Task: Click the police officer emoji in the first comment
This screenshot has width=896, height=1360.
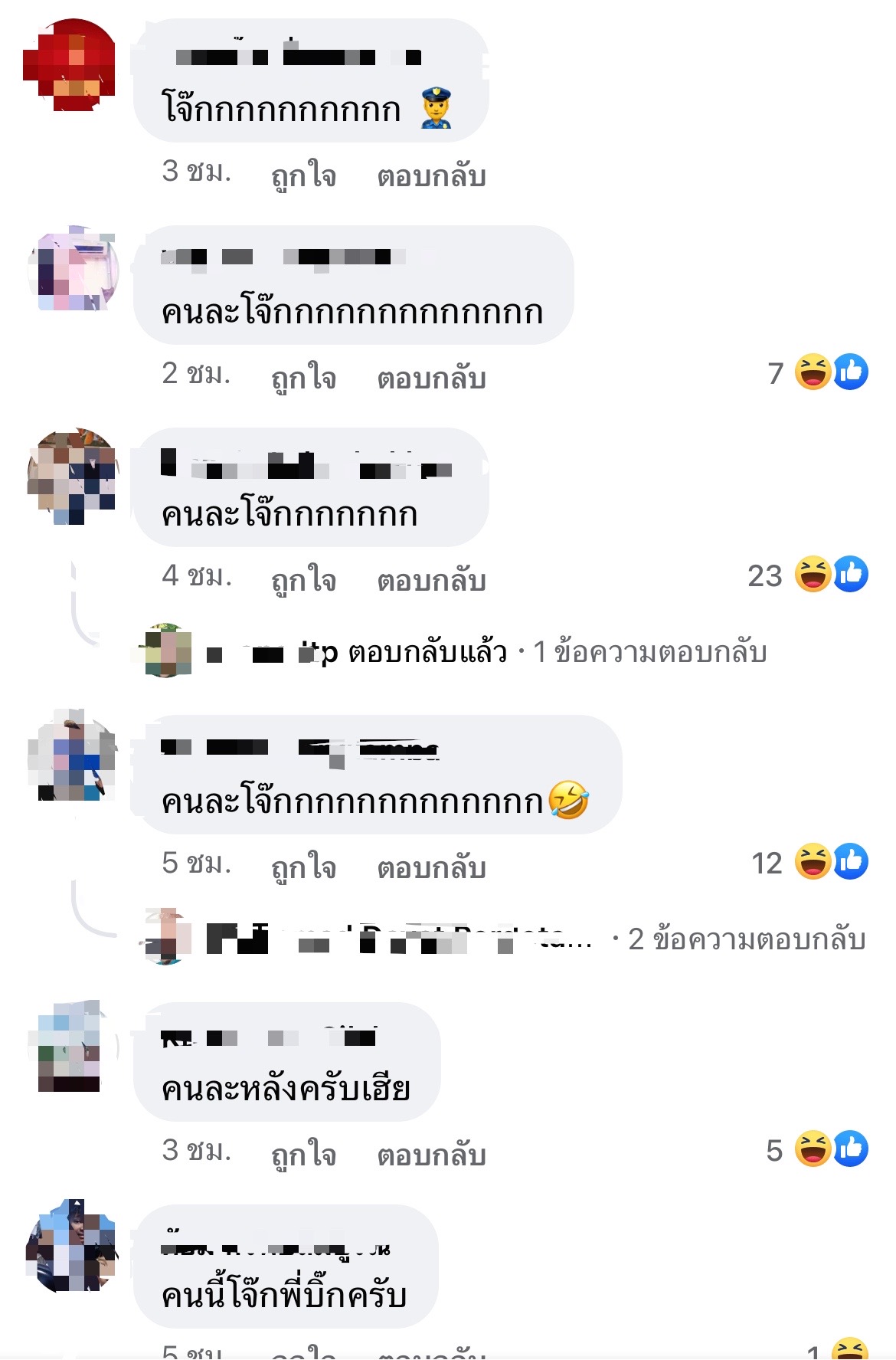Action: click(437, 109)
